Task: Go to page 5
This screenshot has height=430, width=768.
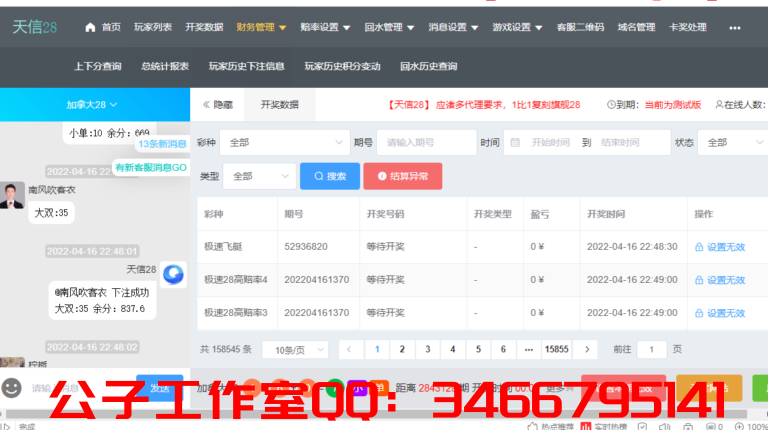Action: coord(478,349)
